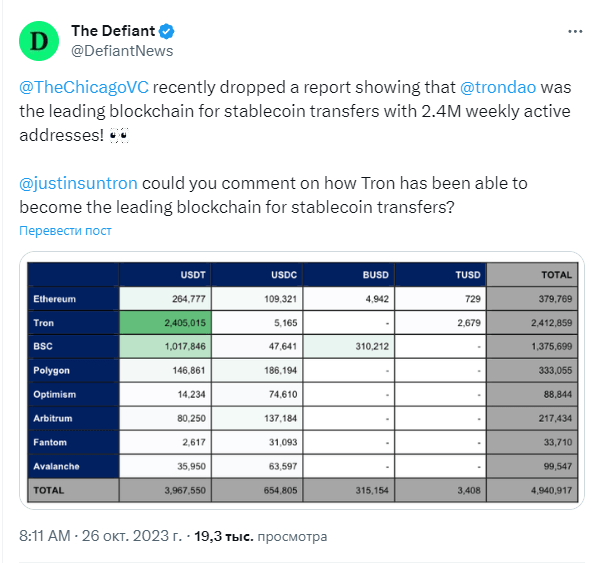The image size is (601, 563).
Task: Click the Tron row label in table
Action: tap(73, 323)
